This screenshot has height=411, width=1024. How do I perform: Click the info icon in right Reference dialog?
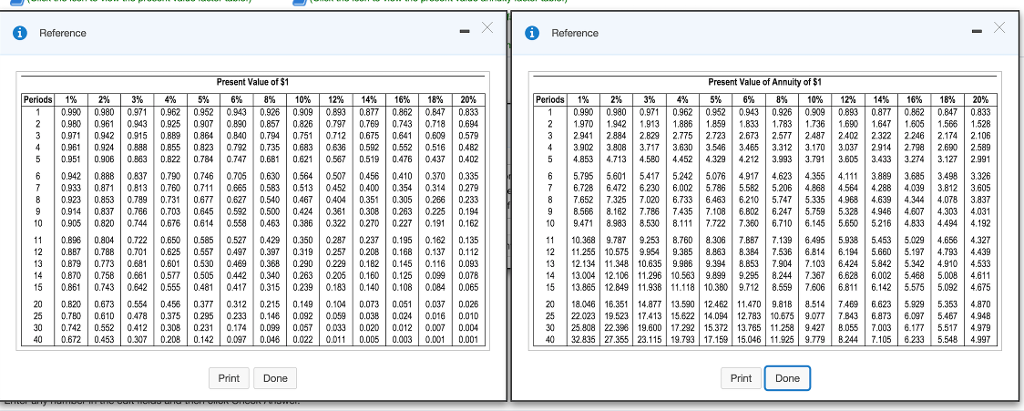pos(534,33)
